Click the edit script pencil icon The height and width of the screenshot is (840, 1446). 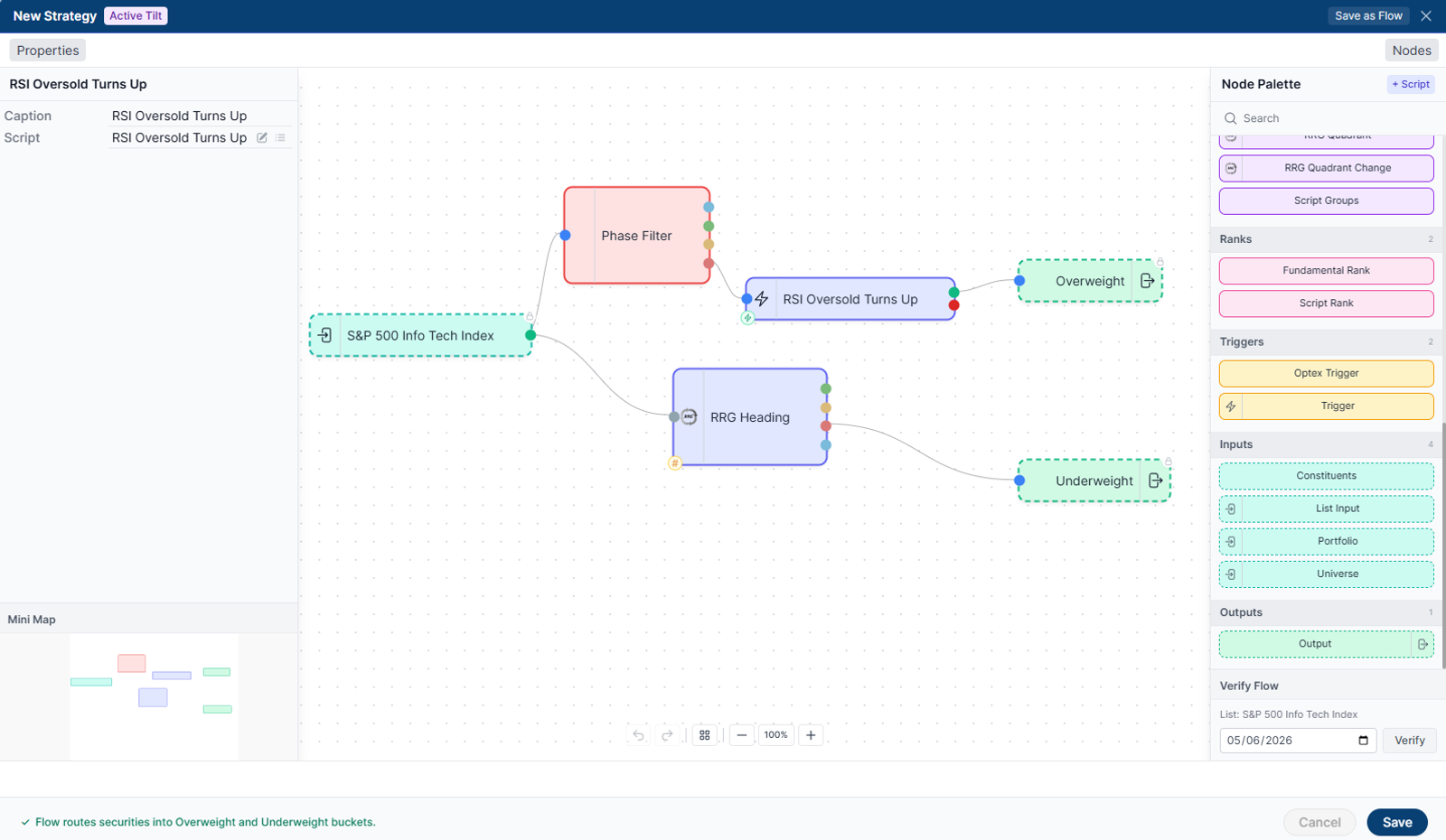[262, 137]
